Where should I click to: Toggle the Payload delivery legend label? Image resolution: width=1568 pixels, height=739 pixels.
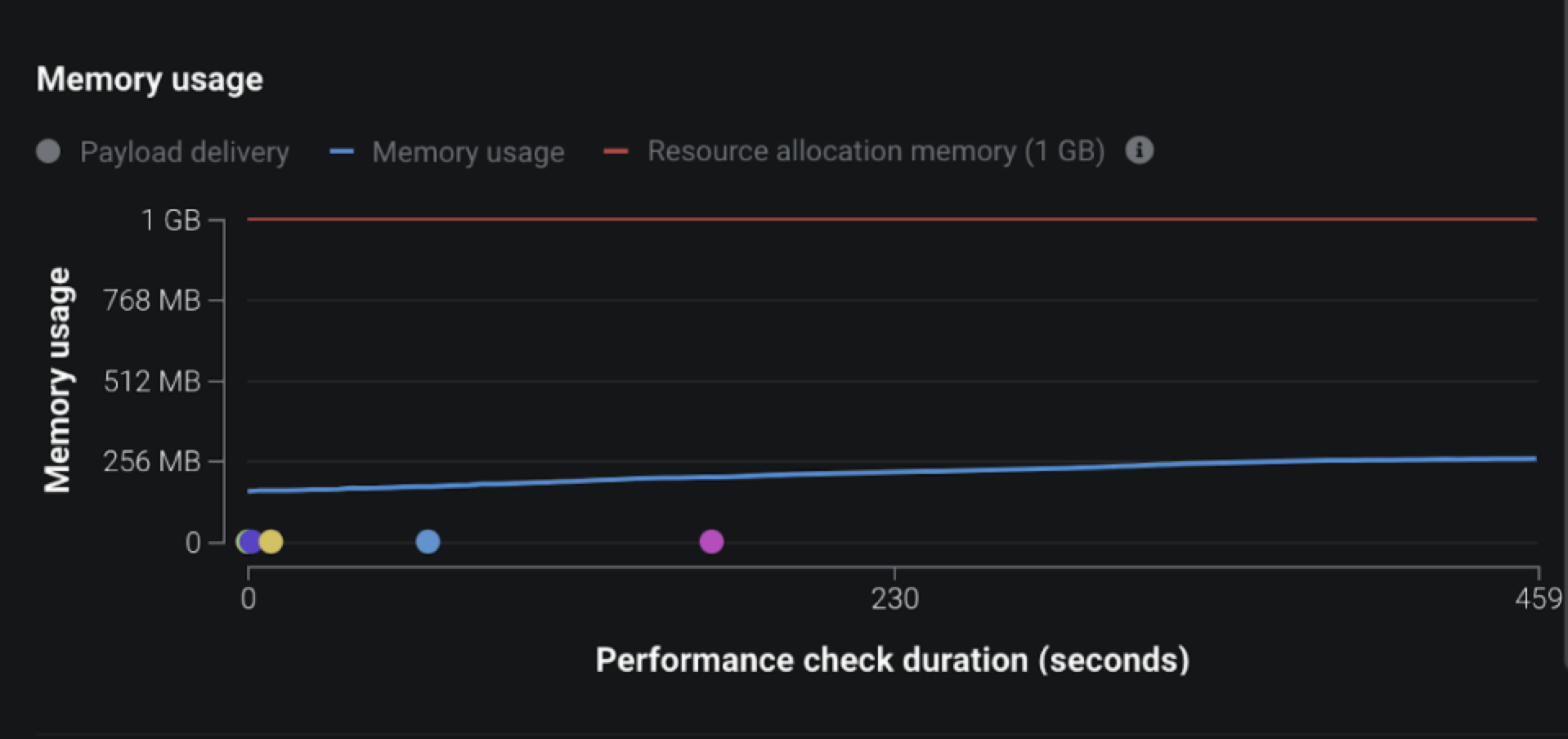tap(184, 152)
